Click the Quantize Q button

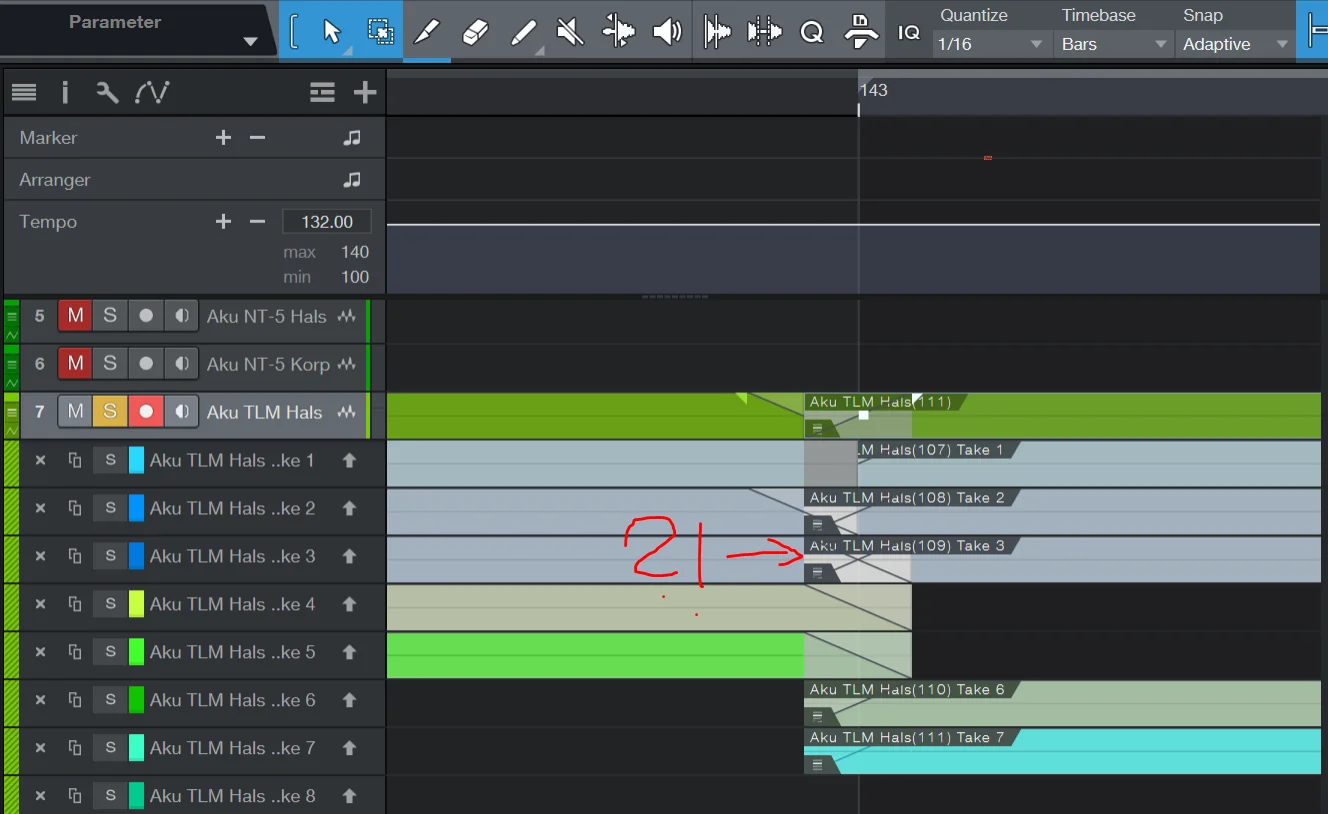click(x=812, y=32)
